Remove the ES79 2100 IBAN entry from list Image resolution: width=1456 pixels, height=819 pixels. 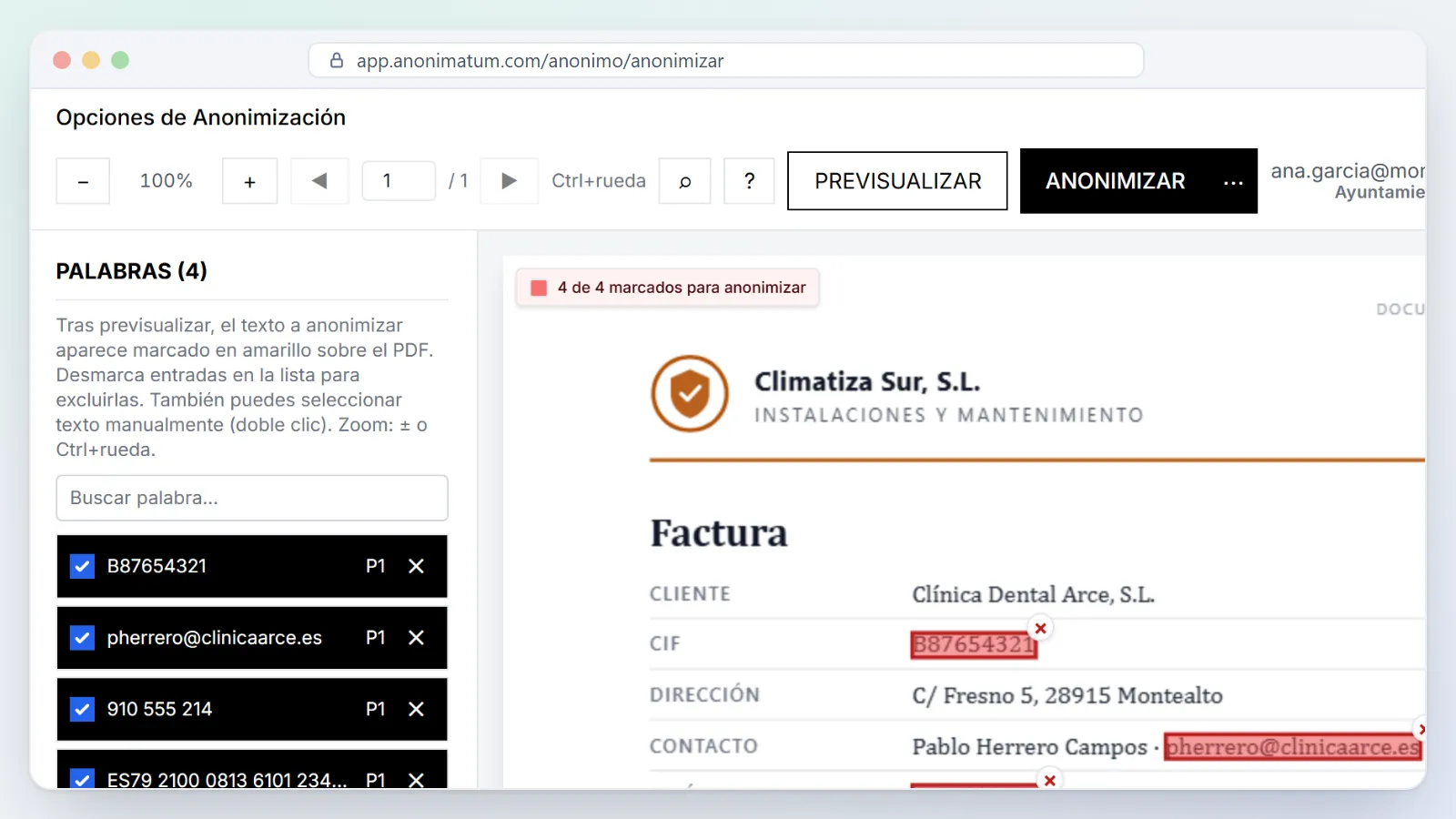click(417, 780)
